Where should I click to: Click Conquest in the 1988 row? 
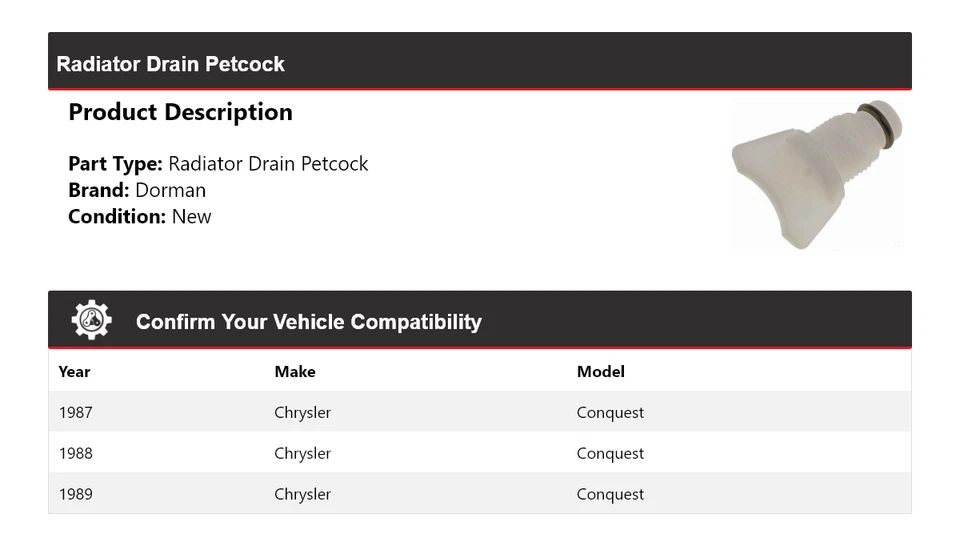pos(610,453)
